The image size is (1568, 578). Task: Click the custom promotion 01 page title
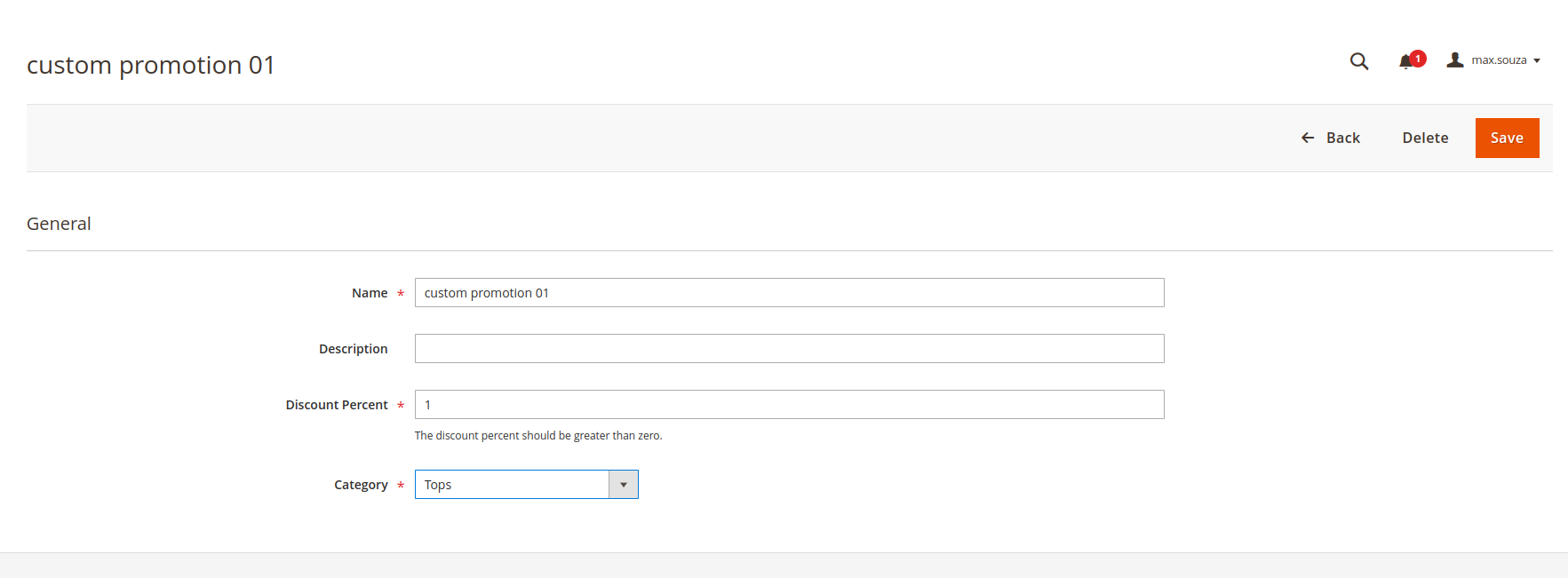point(151,65)
